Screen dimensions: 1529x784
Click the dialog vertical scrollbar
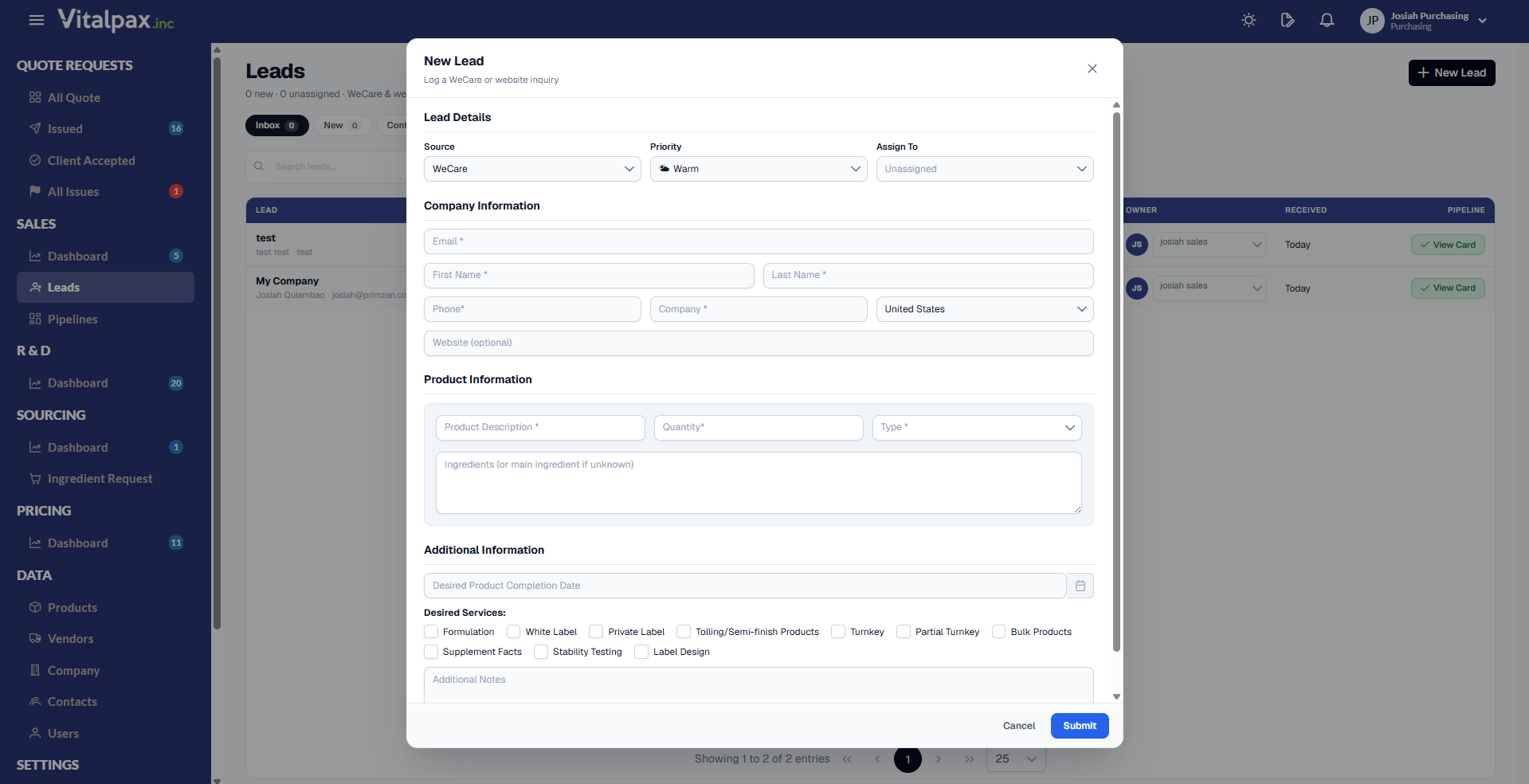pos(1116,382)
